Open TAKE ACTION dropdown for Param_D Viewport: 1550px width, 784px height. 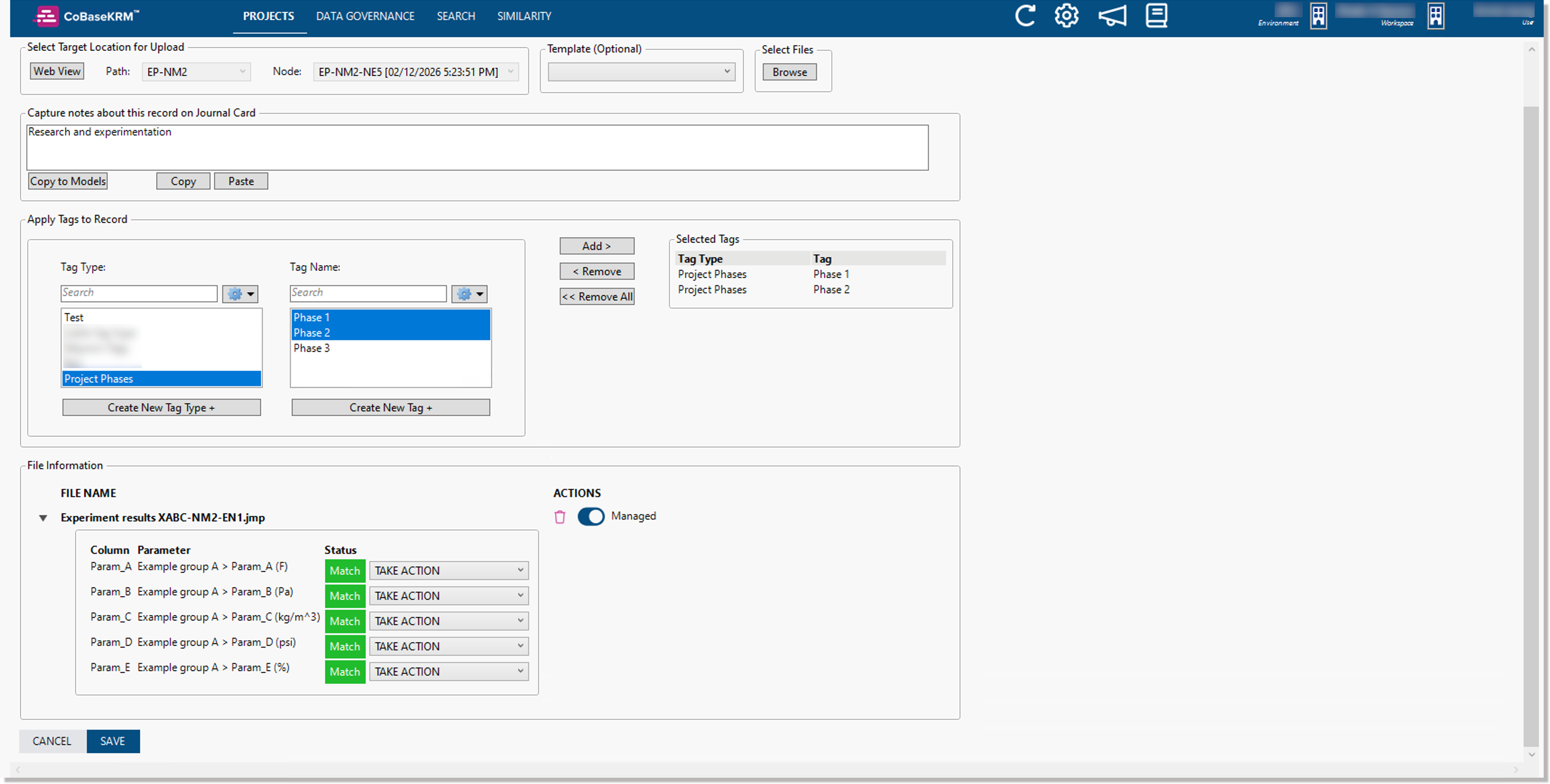pos(449,646)
